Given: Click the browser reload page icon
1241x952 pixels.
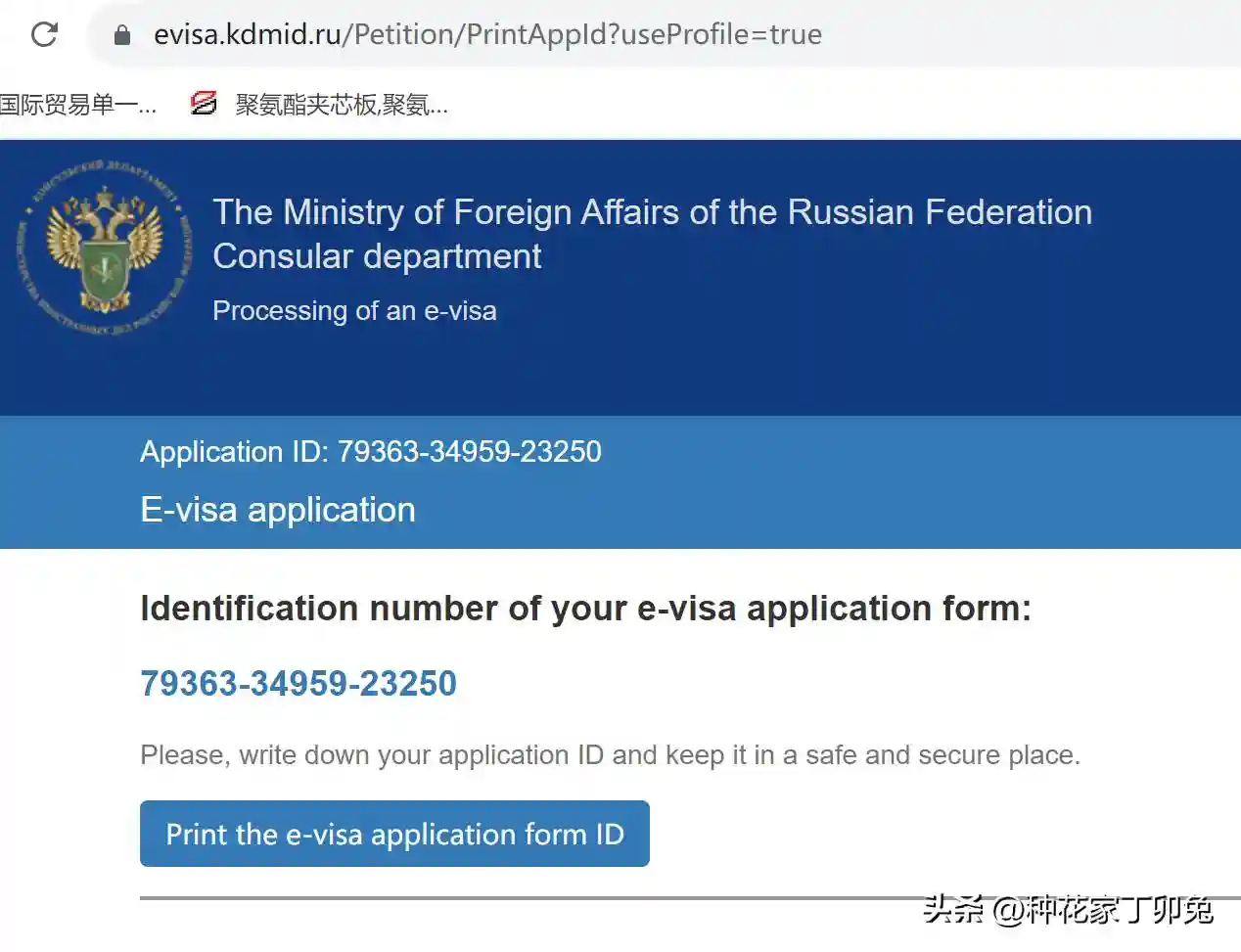Looking at the screenshot, I should pyautogui.click(x=44, y=34).
